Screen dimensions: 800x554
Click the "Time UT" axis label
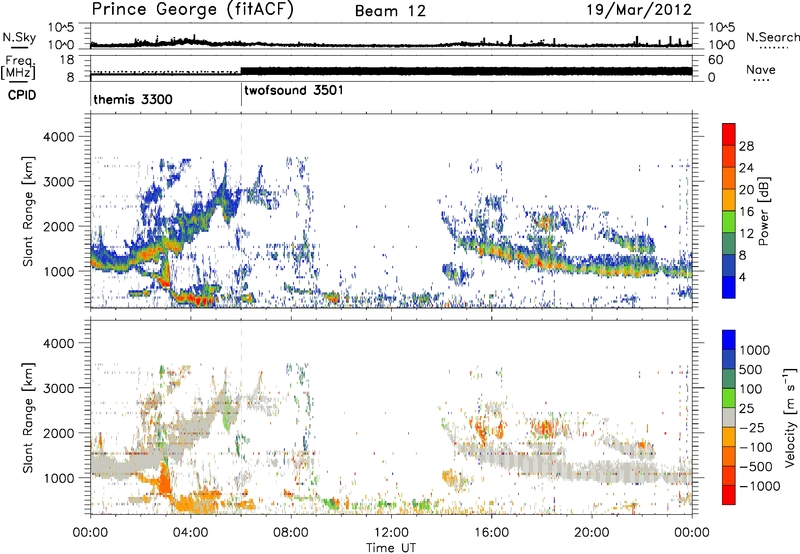(391, 547)
